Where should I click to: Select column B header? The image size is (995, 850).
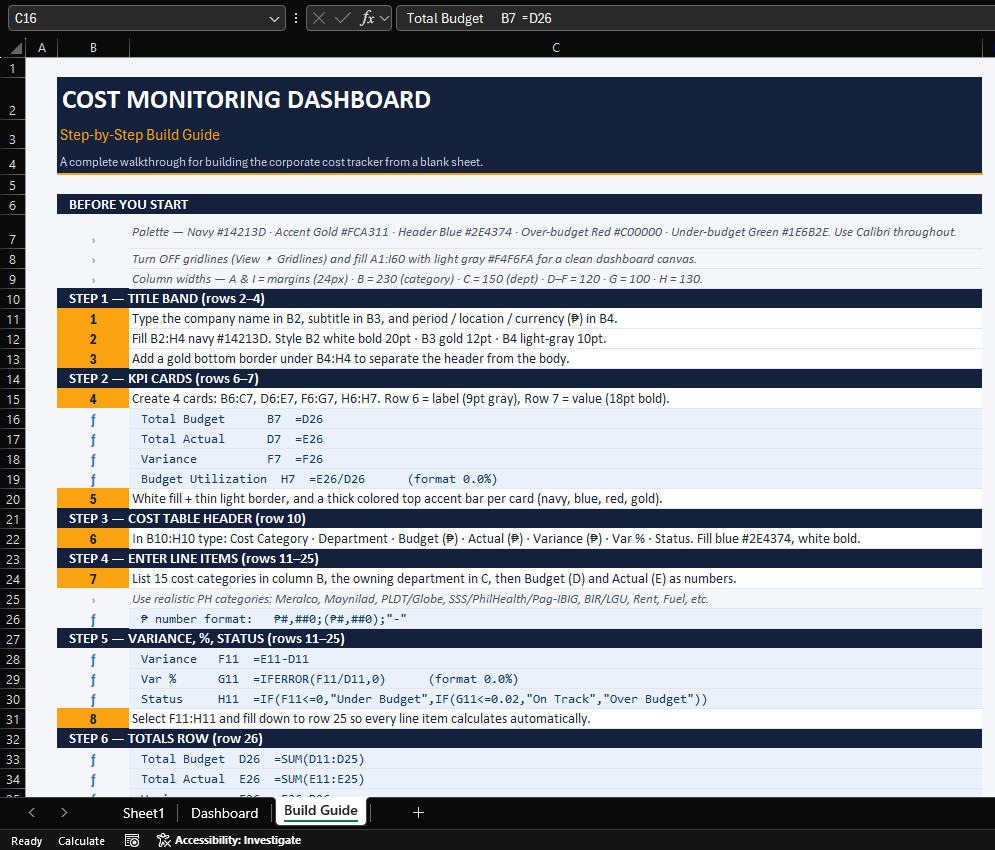coord(93,48)
